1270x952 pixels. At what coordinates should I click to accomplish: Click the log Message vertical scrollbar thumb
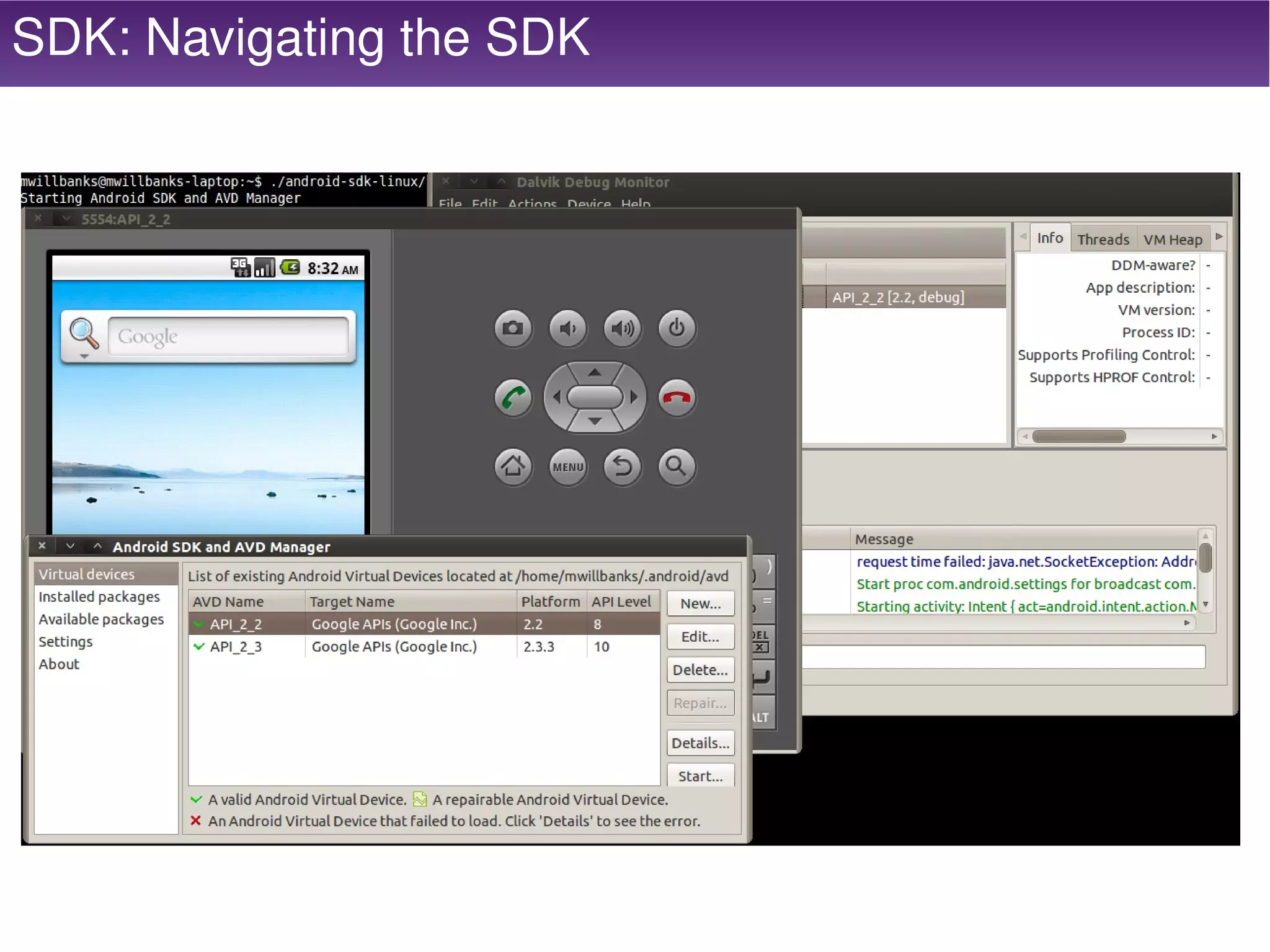click(x=1206, y=558)
